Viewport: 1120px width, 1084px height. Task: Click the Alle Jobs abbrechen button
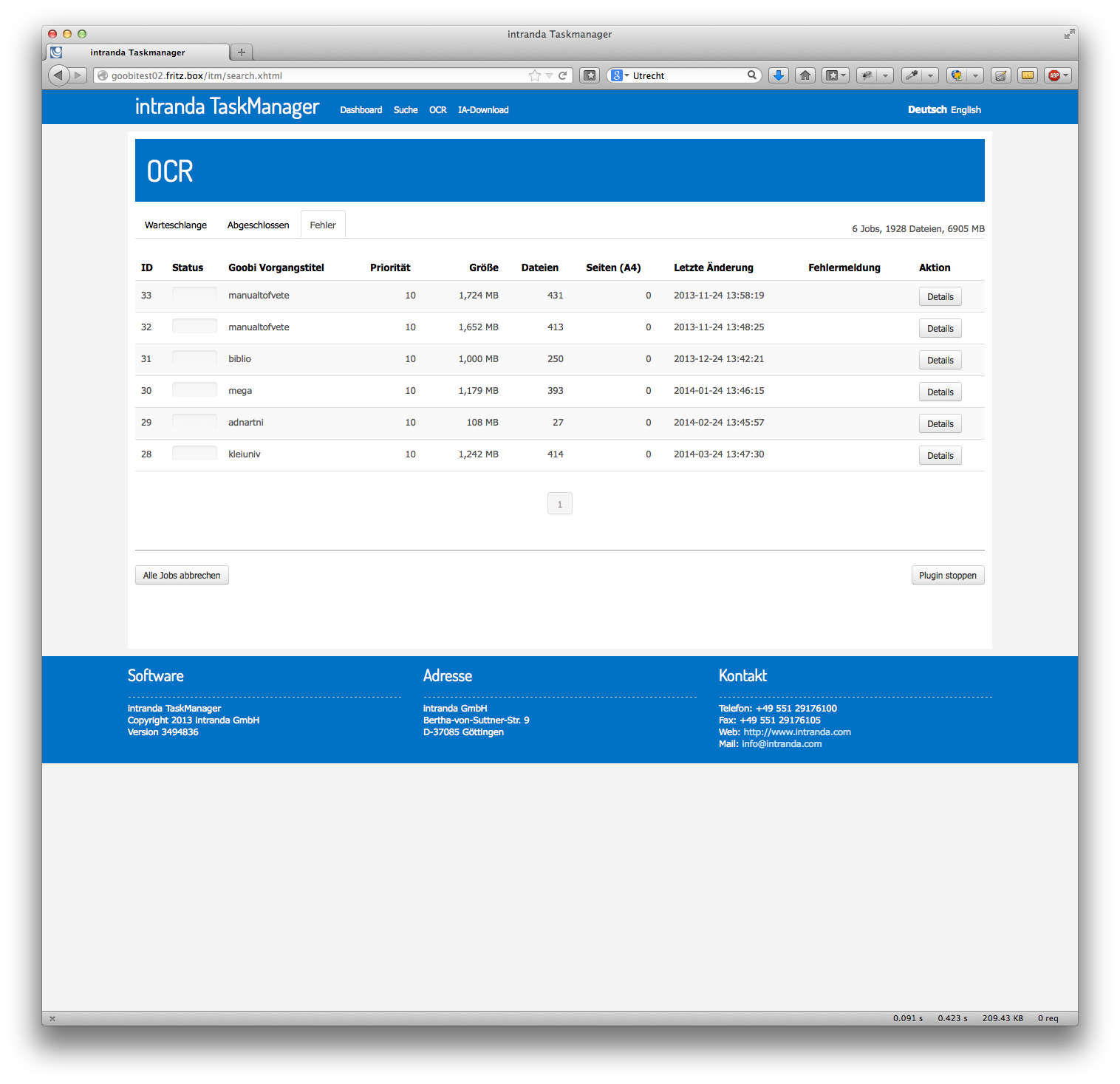coord(182,575)
